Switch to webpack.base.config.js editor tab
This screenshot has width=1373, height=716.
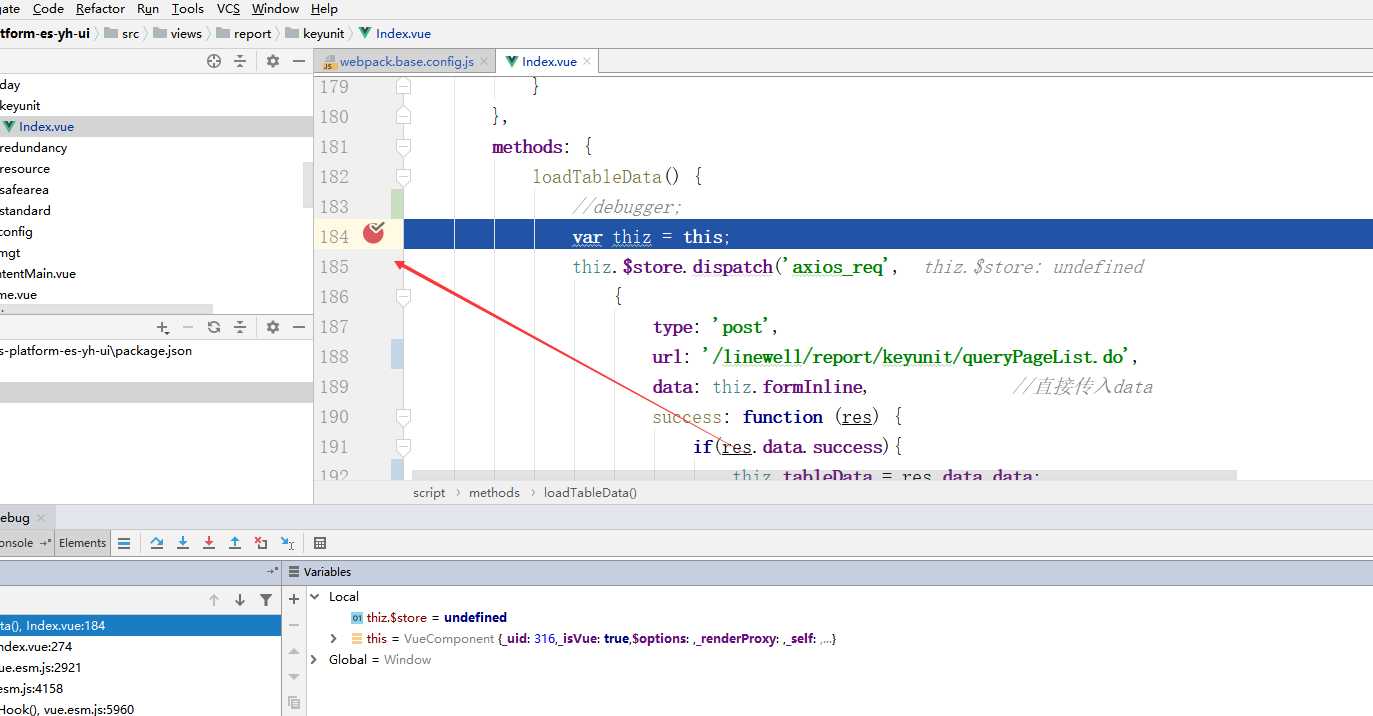coord(406,62)
